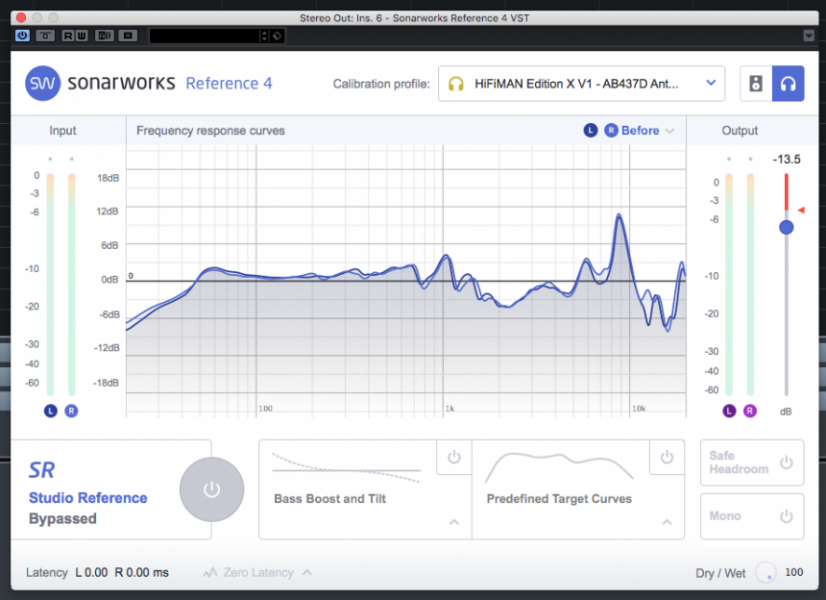The width and height of the screenshot is (826, 600).
Task: Enable Bass Boost and Tilt power button
Action: [x=454, y=457]
